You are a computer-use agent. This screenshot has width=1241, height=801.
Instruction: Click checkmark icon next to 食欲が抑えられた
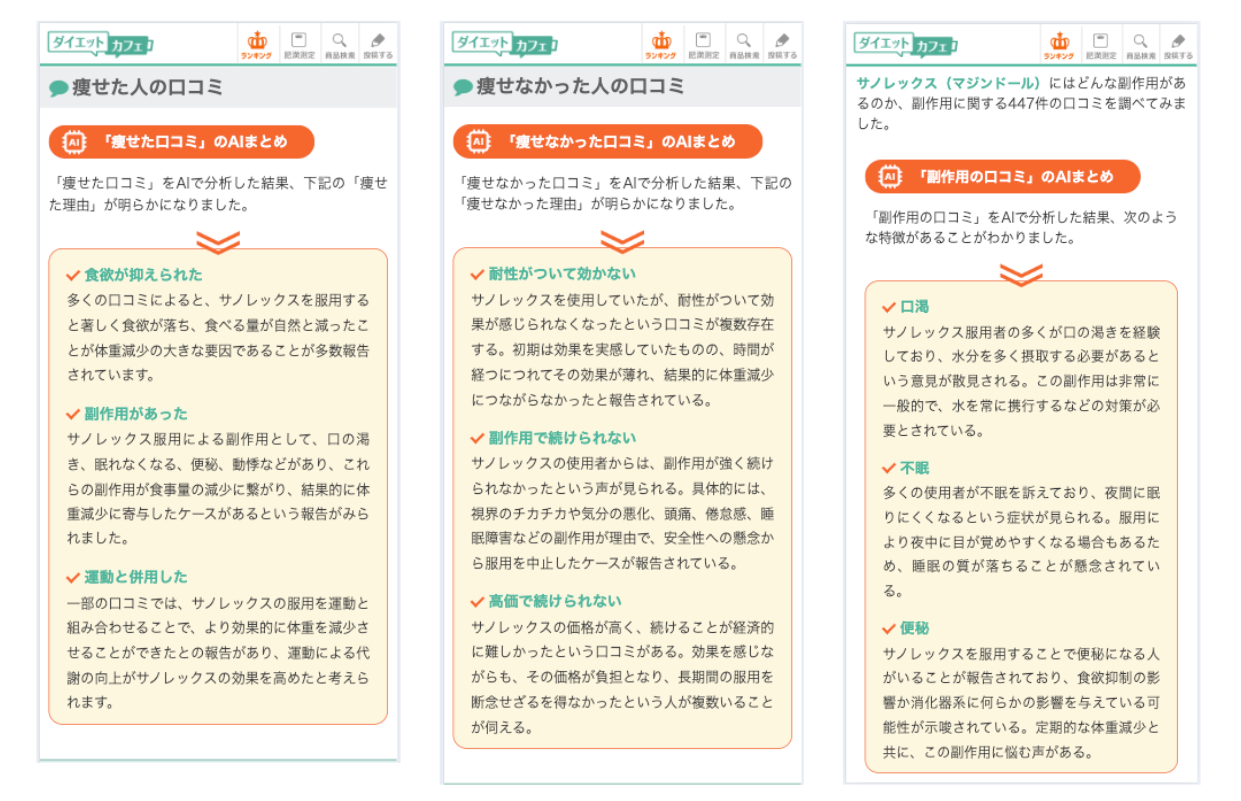coord(73,274)
